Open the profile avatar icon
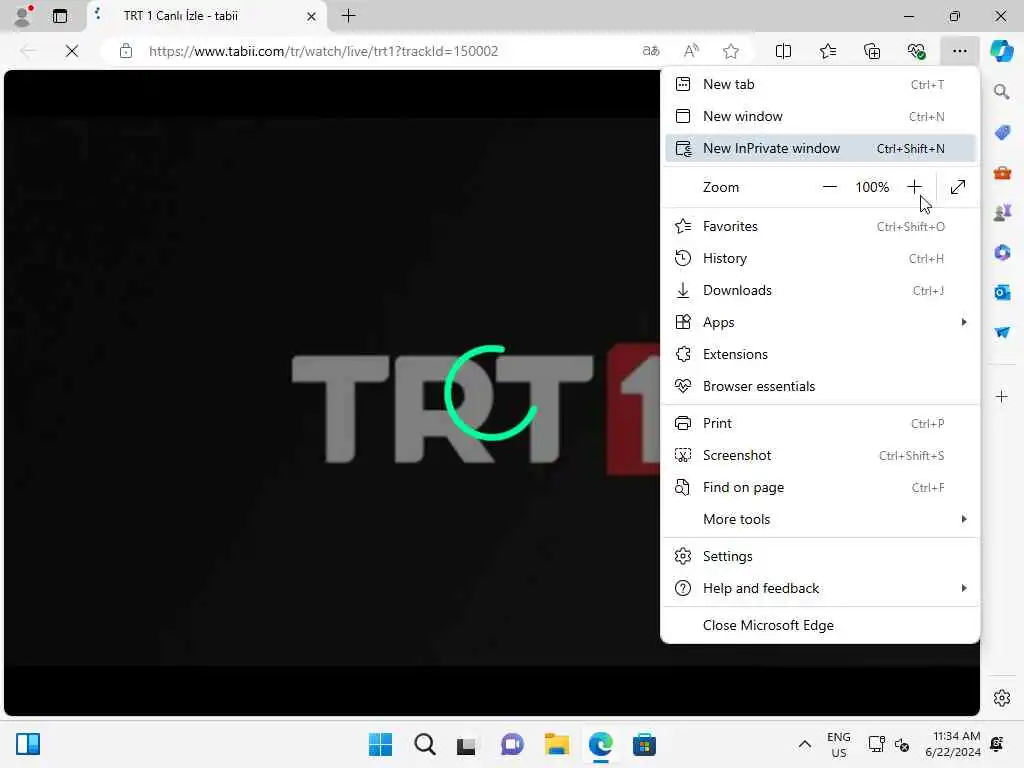This screenshot has height=768, width=1024. 23,16
